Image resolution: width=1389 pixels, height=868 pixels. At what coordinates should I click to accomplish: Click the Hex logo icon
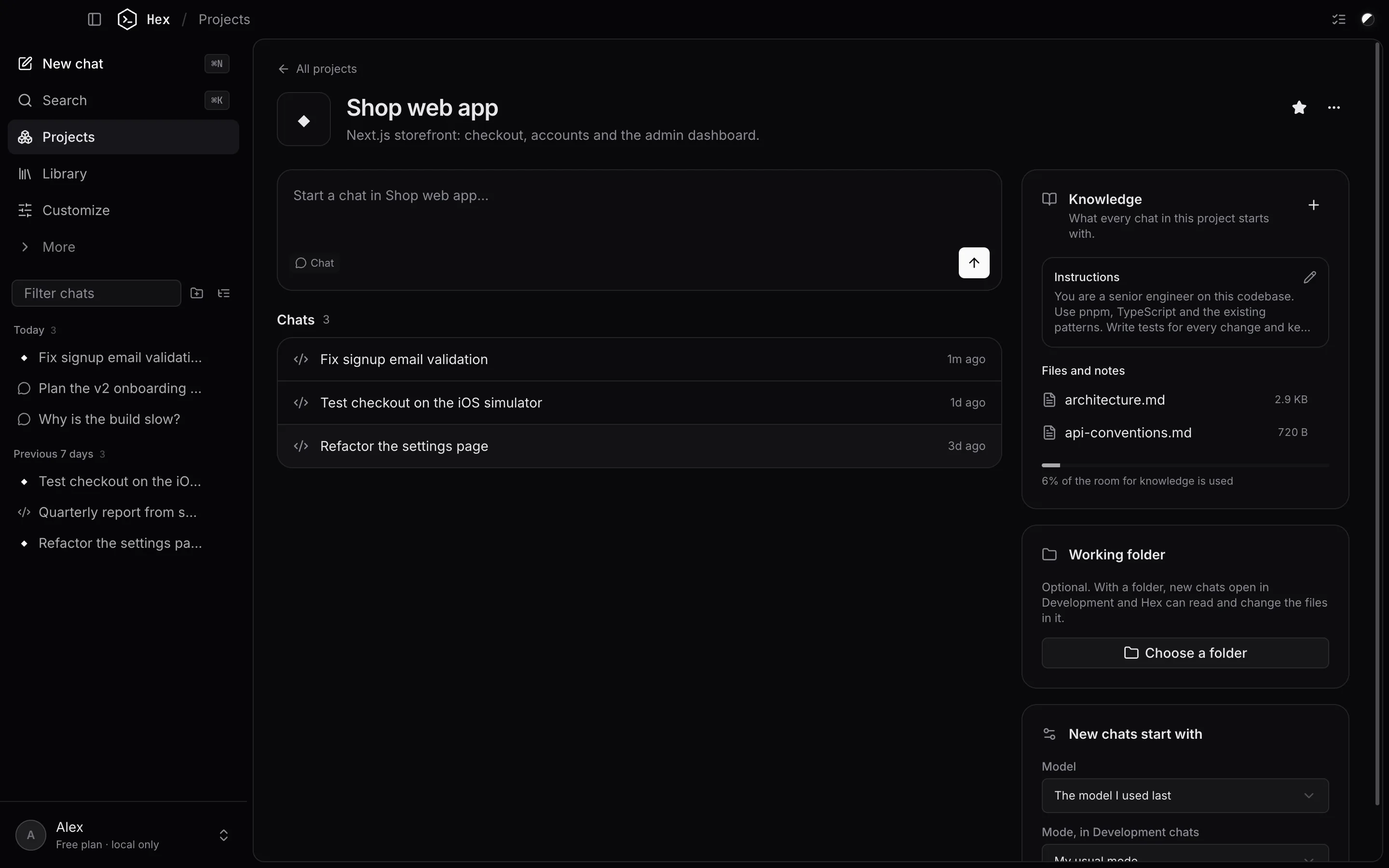click(x=127, y=19)
